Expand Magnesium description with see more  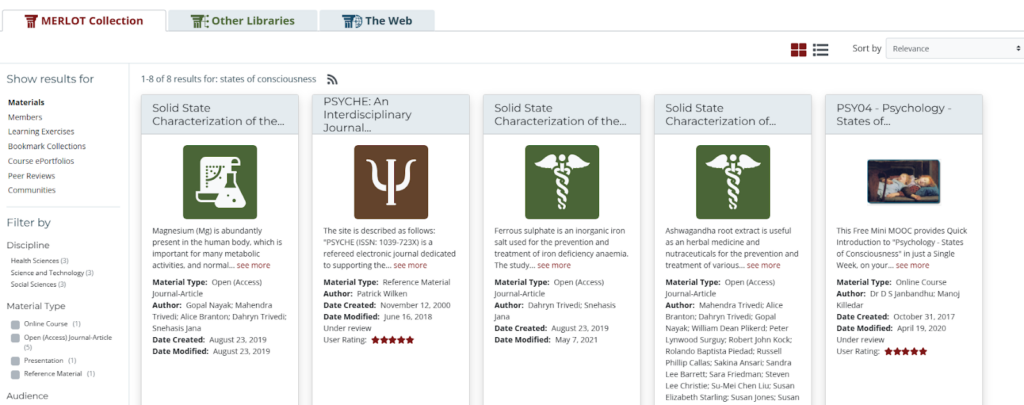253,265
